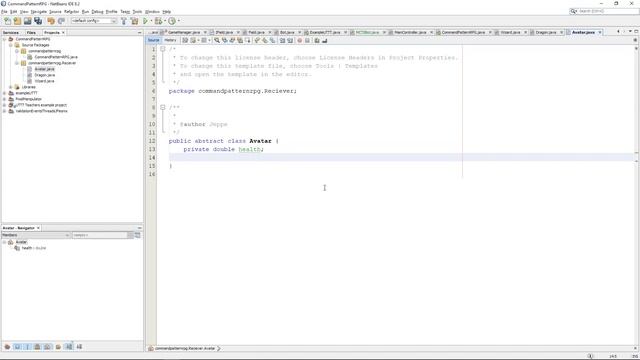The width and height of the screenshot is (640, 360).
Task: Open the Refactor menu
Action: click(x=71, y=12)
